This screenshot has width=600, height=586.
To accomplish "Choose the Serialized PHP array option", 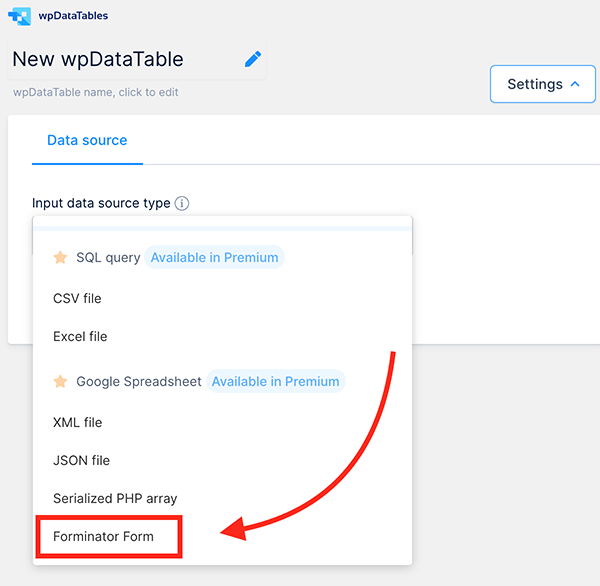I will 115,498.
